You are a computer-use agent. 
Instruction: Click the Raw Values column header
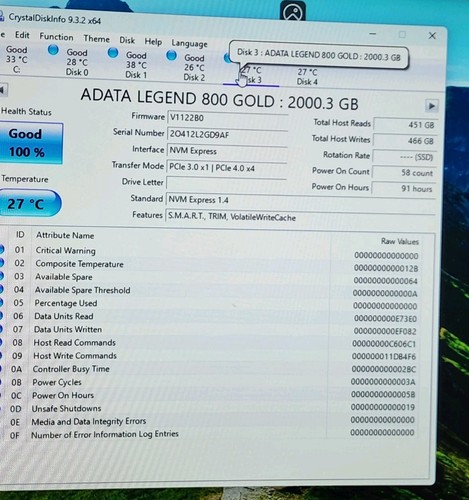click(400, 241)
